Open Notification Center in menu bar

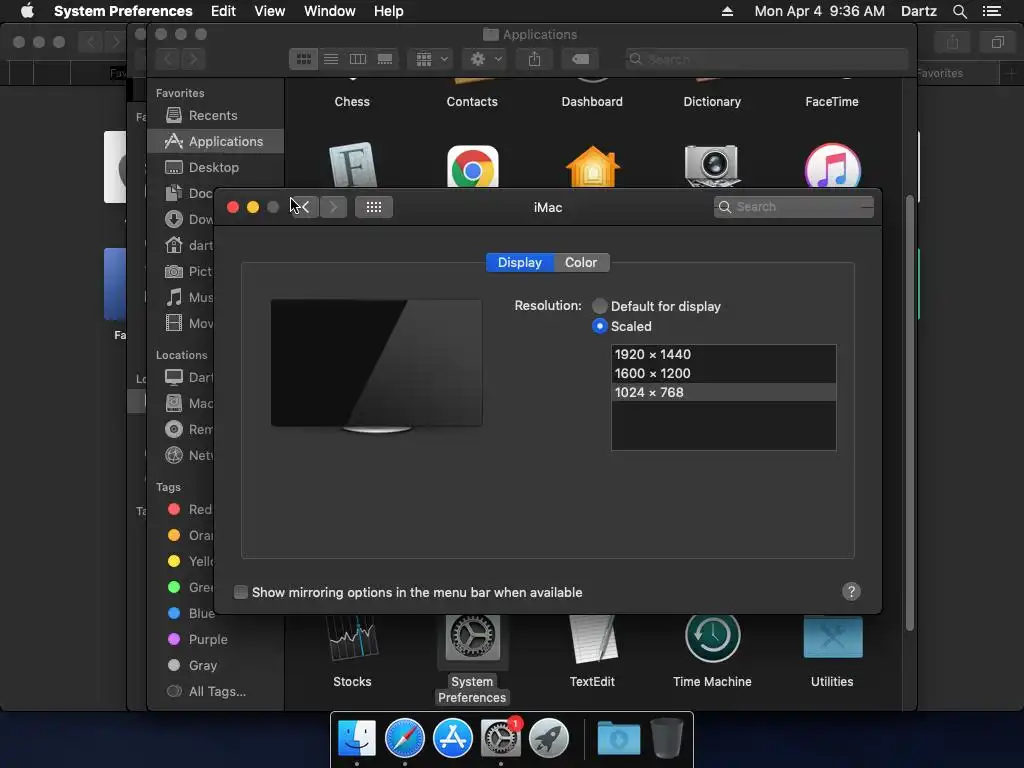[x=991, y=11]
